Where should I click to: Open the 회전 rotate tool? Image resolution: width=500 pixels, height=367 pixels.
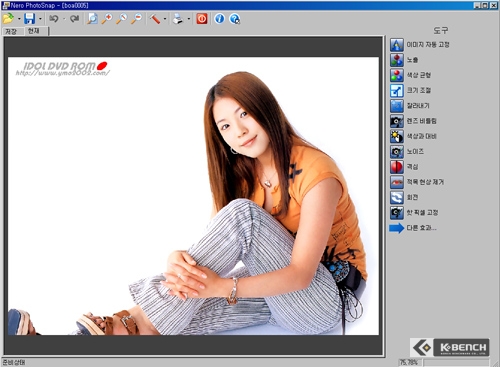pos(404,198)
